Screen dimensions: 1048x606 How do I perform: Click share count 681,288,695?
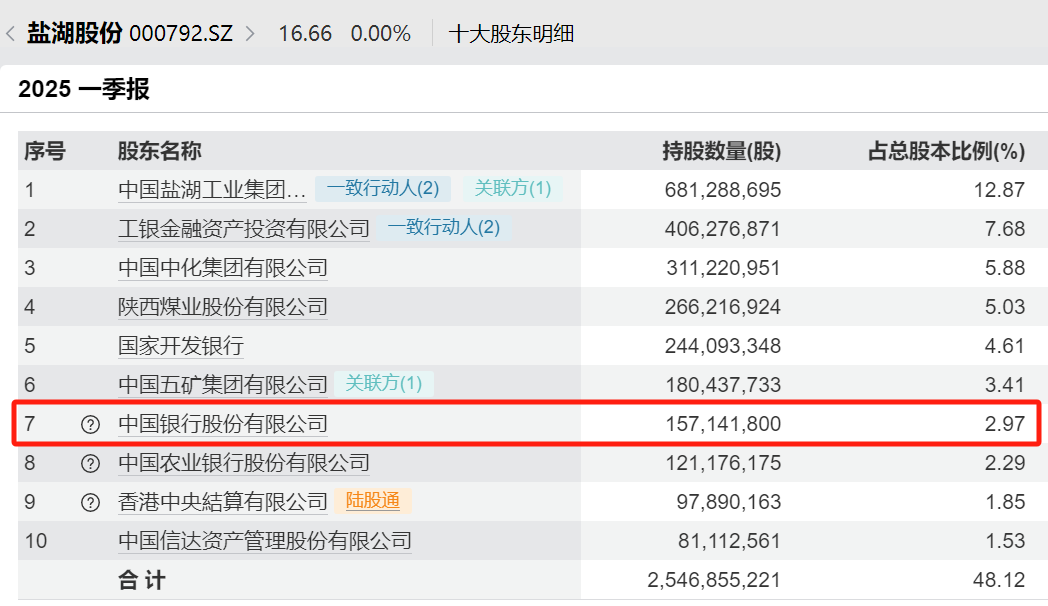point(723,190)
